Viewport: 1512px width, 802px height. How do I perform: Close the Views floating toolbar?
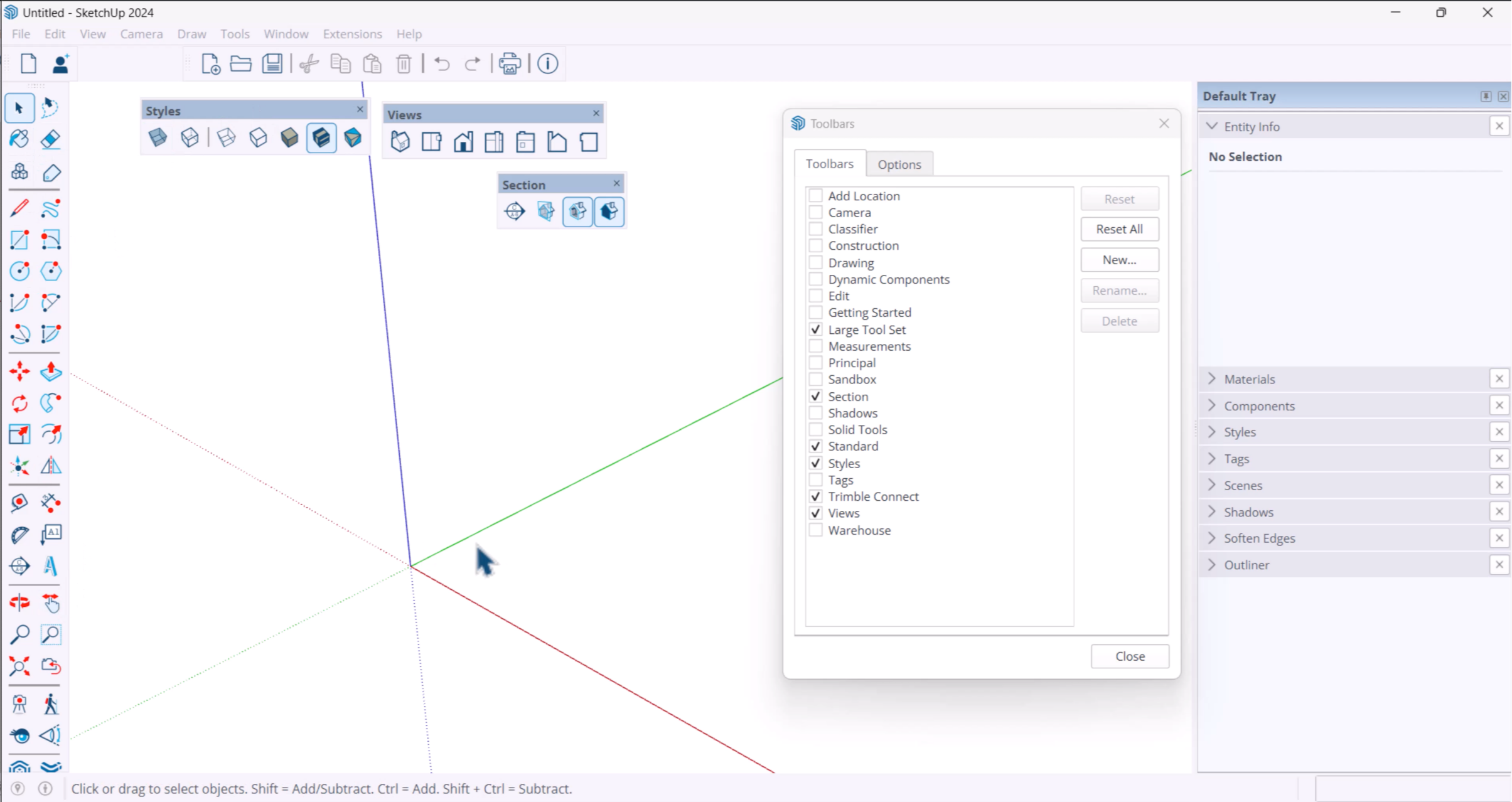596,114
